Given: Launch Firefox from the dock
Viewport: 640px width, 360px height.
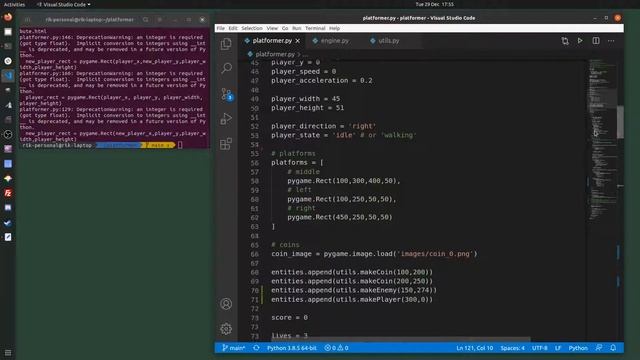Looking at the screenshot, I should tap(8, 17).
